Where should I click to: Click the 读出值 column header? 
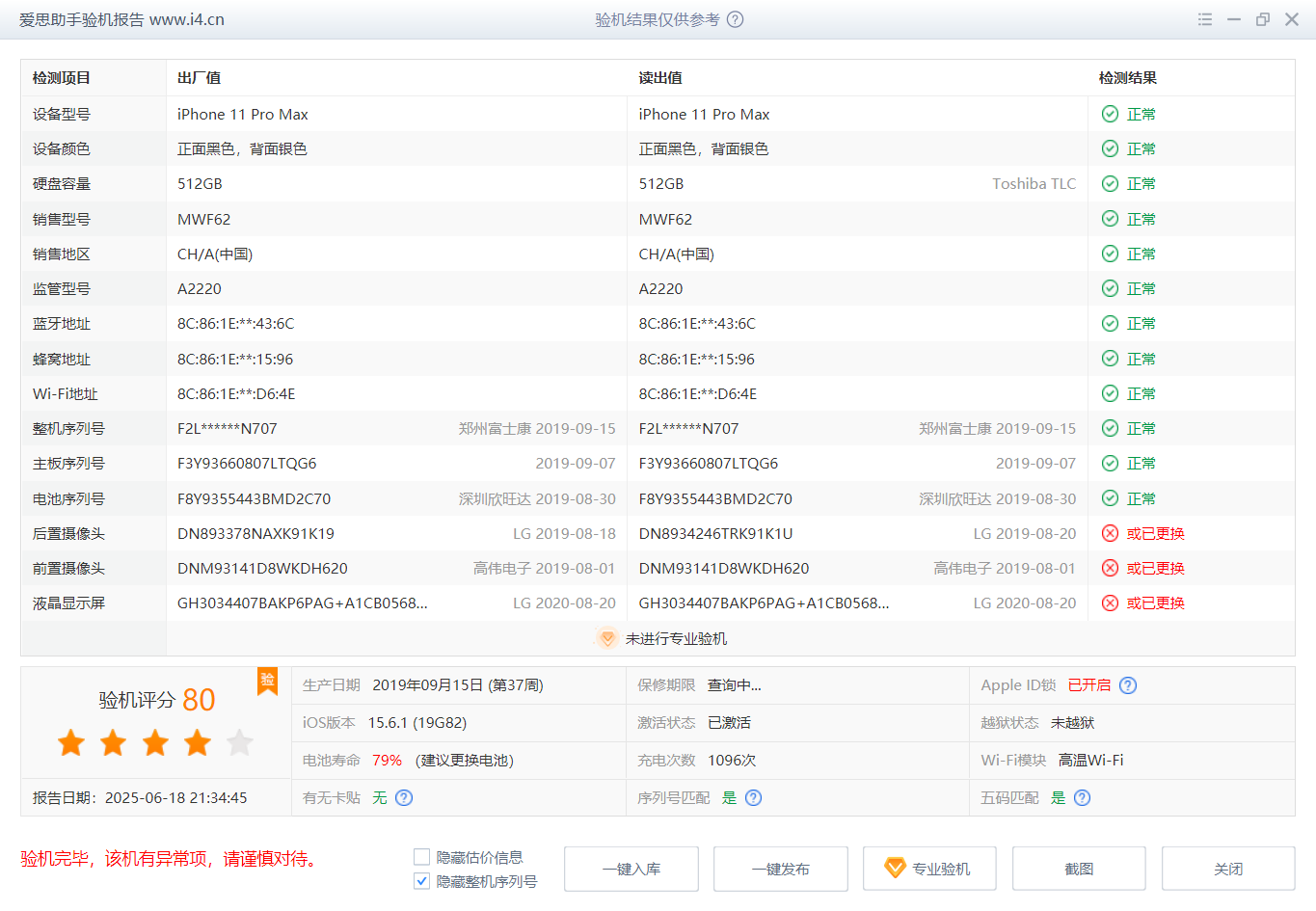(x=660, y=78)
